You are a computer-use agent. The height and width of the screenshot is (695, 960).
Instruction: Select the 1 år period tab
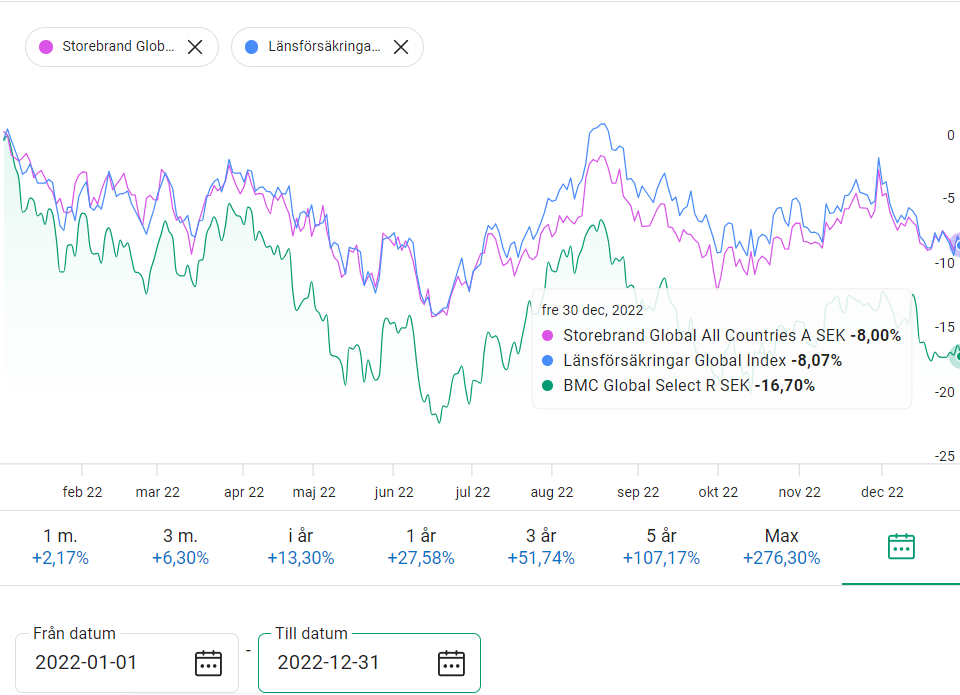[x=420, y=547]
